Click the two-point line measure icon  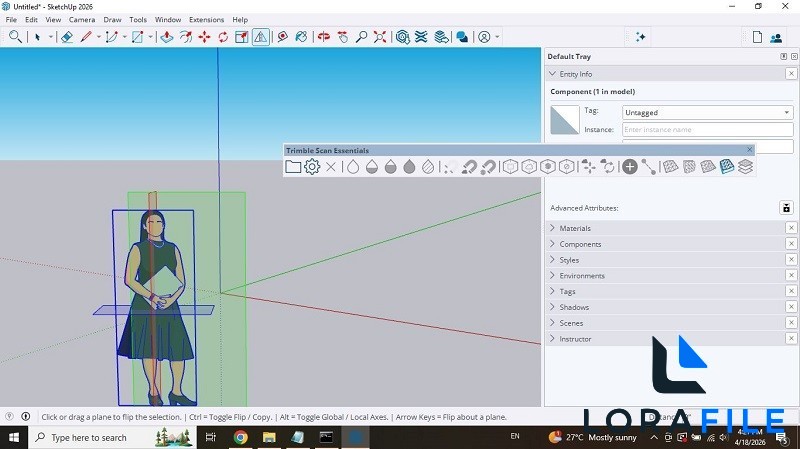click(648, 167)
